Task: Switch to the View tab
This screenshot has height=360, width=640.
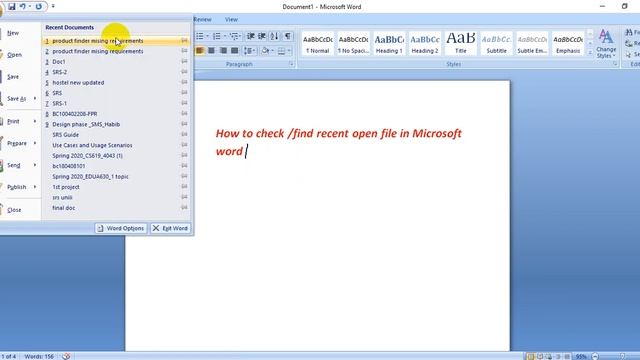Action: (x=231, y=19)
